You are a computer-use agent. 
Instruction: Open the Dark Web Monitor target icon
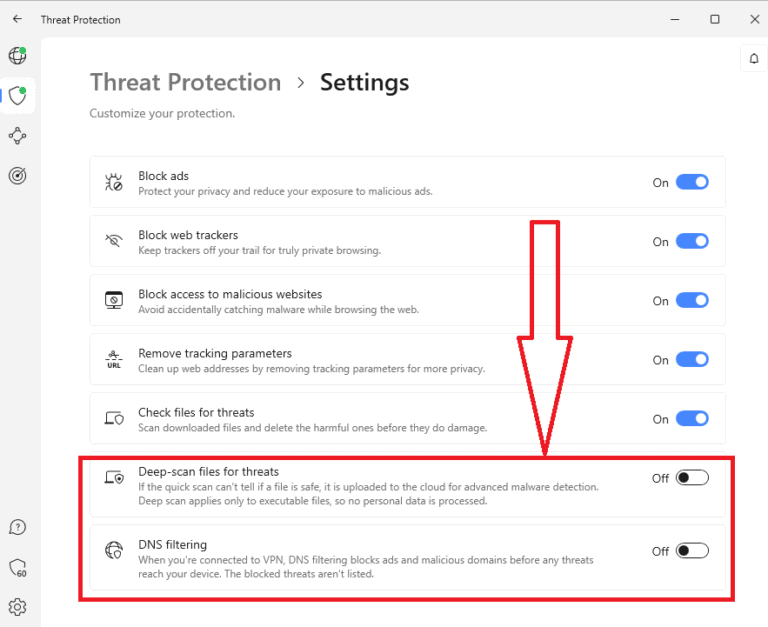coord(17,175)
